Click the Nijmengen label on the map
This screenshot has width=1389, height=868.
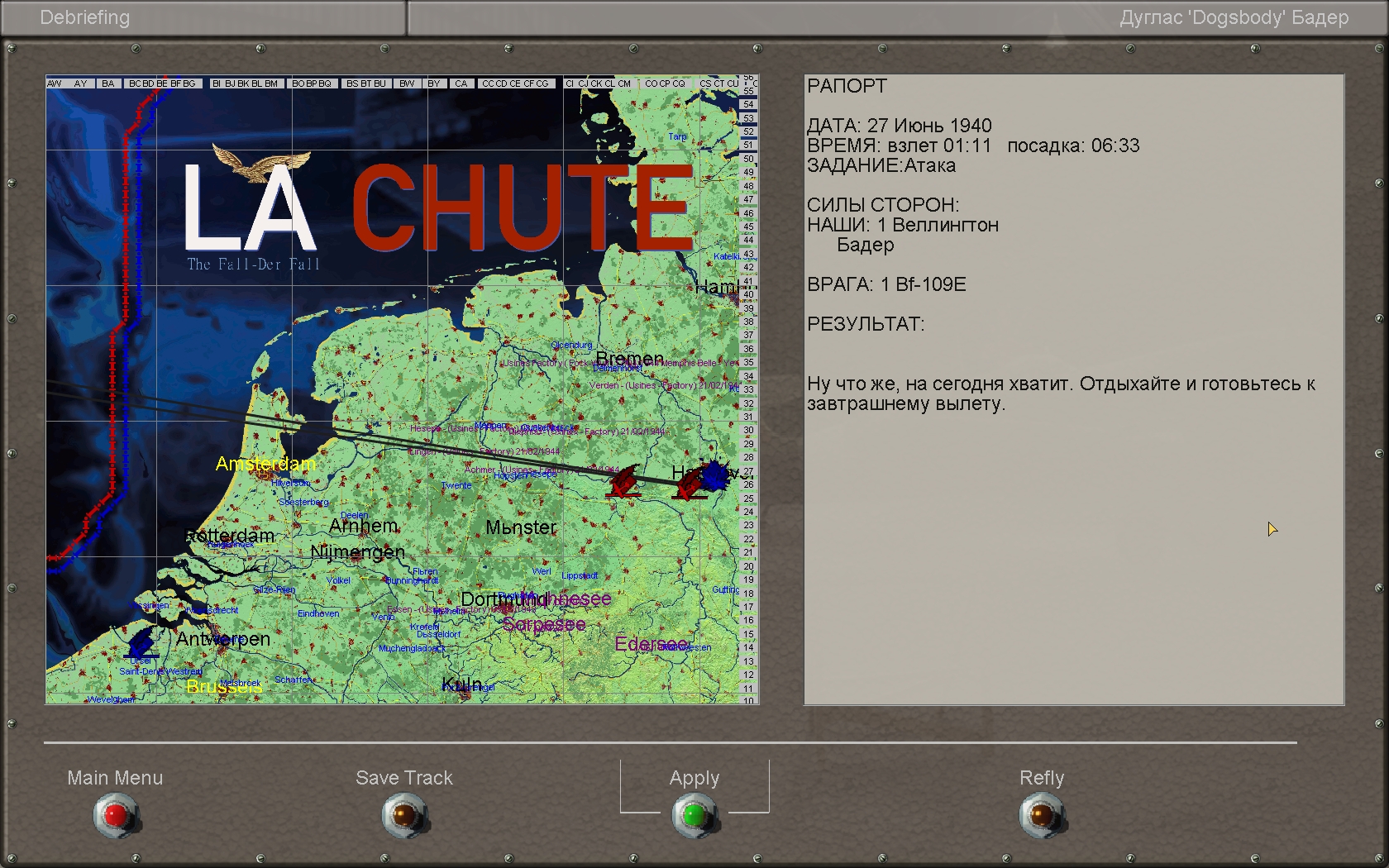click(x=357, y=552)
